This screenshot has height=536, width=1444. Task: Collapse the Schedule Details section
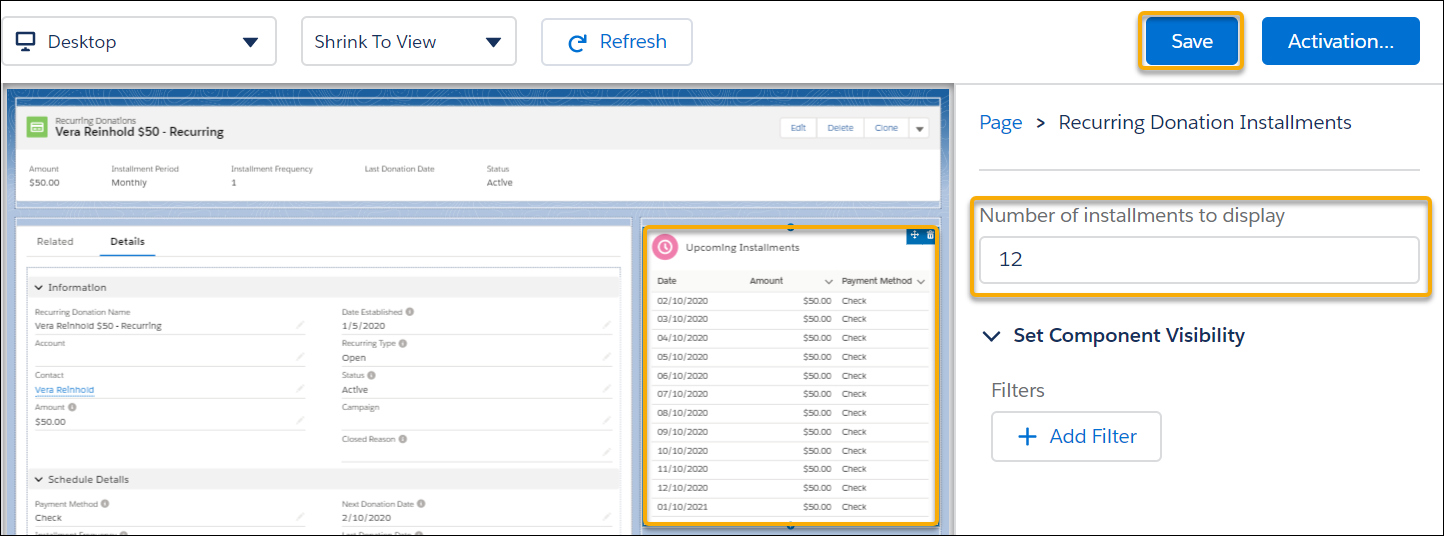click(x=39, y=480)
